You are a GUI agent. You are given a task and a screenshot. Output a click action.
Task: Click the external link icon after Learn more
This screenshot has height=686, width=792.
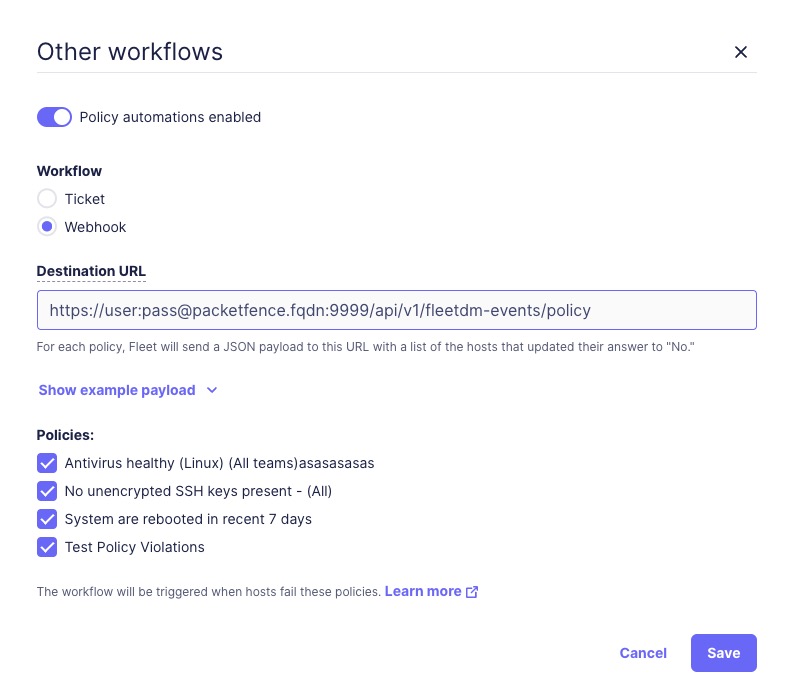pos(472,592)
